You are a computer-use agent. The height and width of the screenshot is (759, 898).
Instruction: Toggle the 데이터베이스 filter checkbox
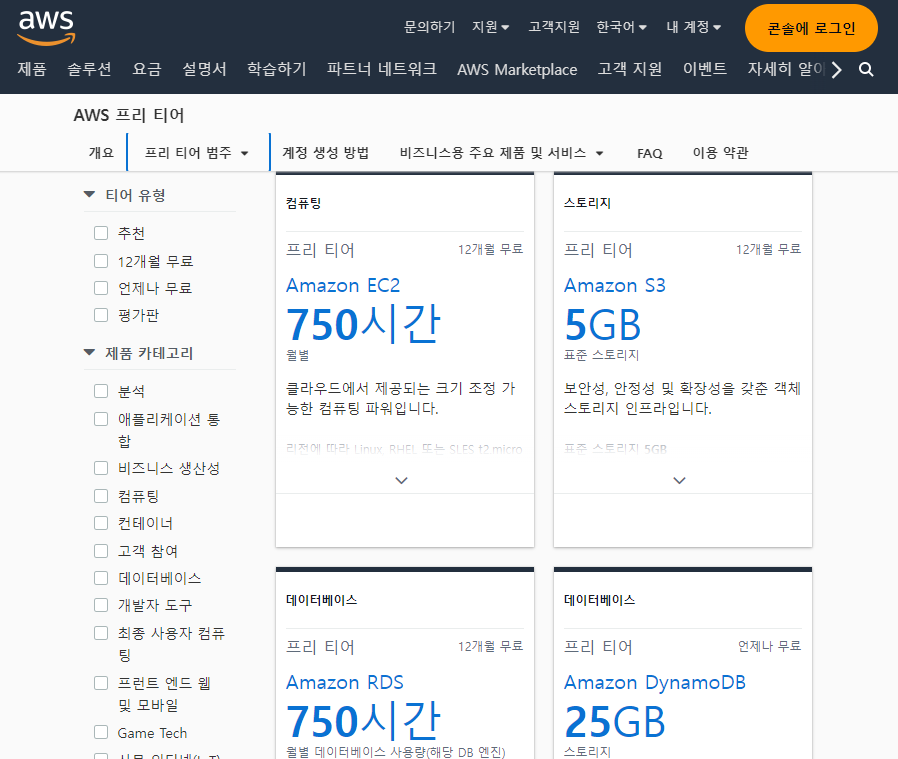click(101, 578)
